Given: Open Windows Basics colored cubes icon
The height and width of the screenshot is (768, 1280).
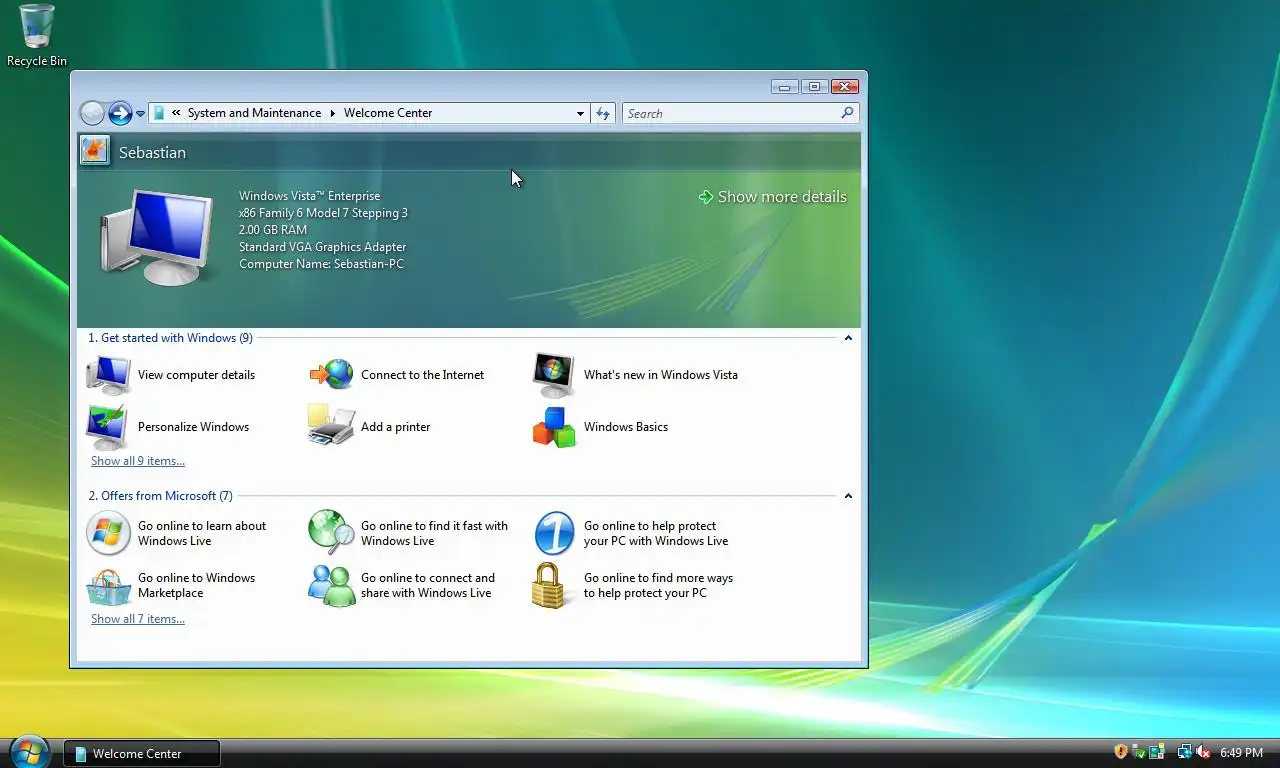Looking at the screenshot, I should point(554,427).
